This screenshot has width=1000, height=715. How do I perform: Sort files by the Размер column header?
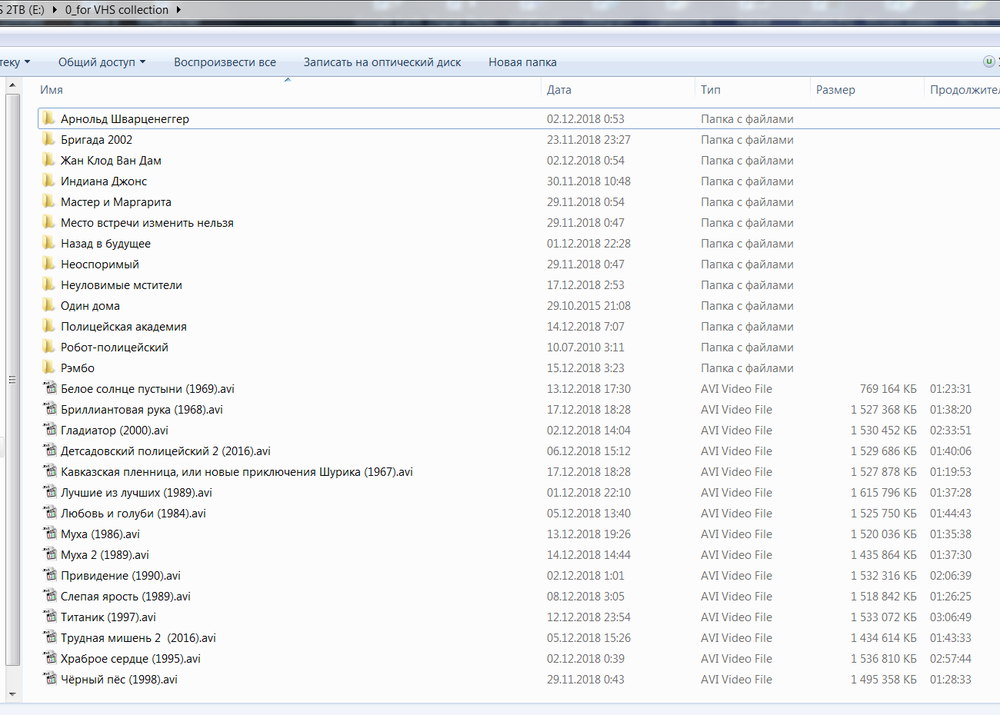(835, 90)
